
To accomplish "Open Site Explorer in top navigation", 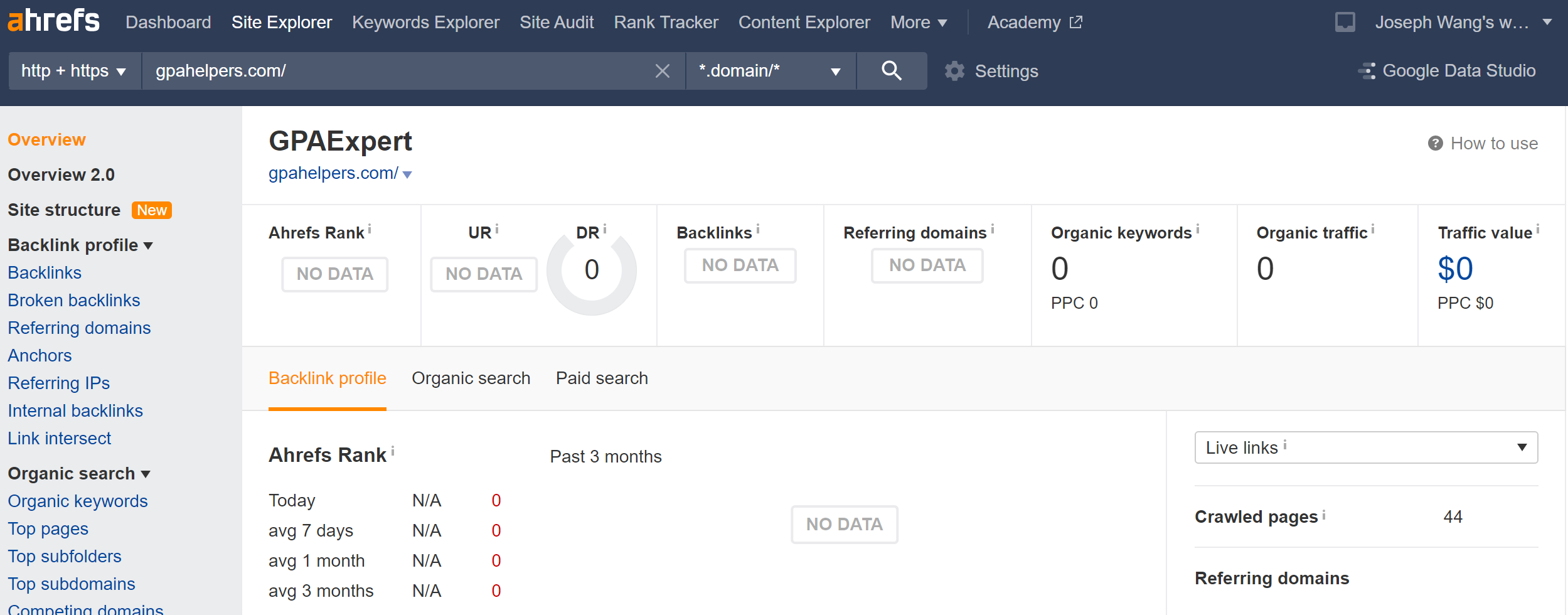I will coord(282,22).
